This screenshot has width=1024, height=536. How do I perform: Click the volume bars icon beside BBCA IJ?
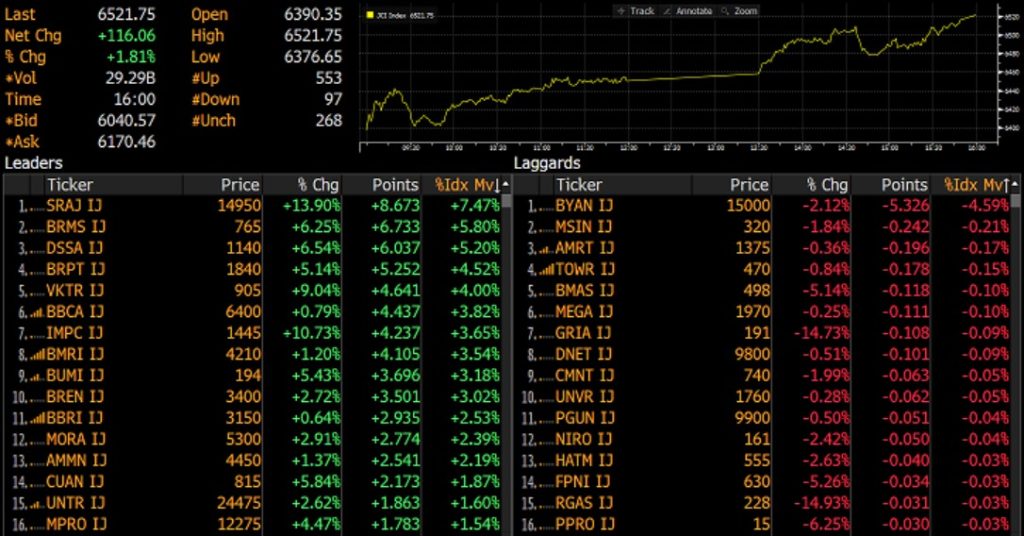(37, 313)
